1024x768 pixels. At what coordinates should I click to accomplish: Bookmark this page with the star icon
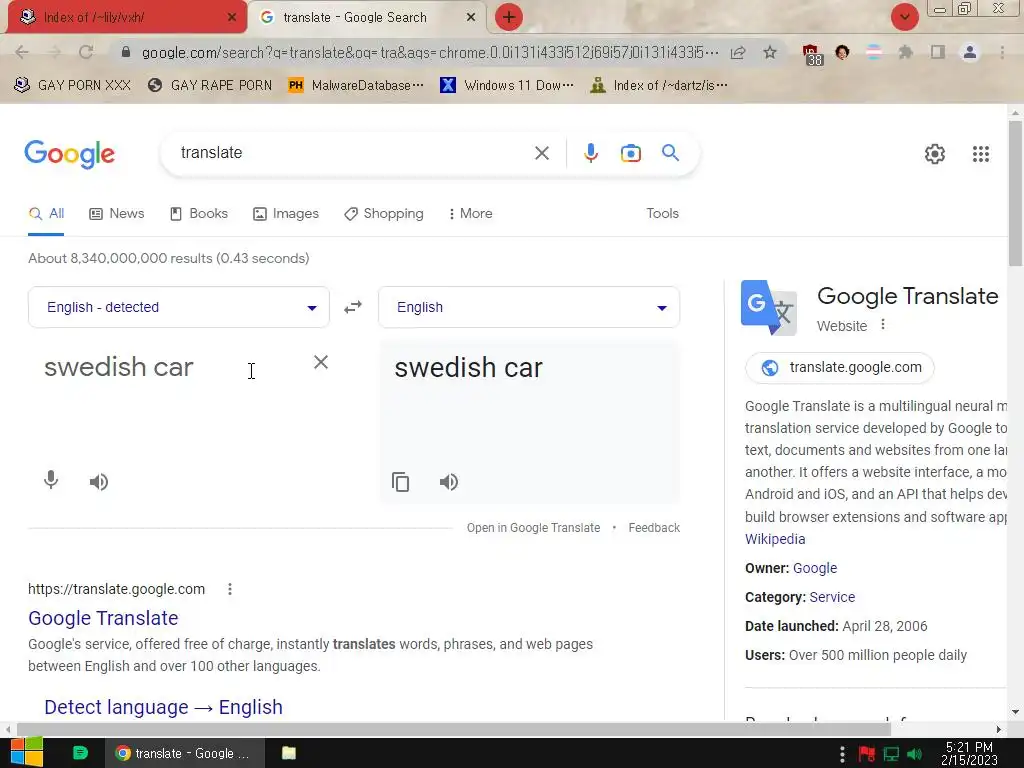tap(770, 52)
